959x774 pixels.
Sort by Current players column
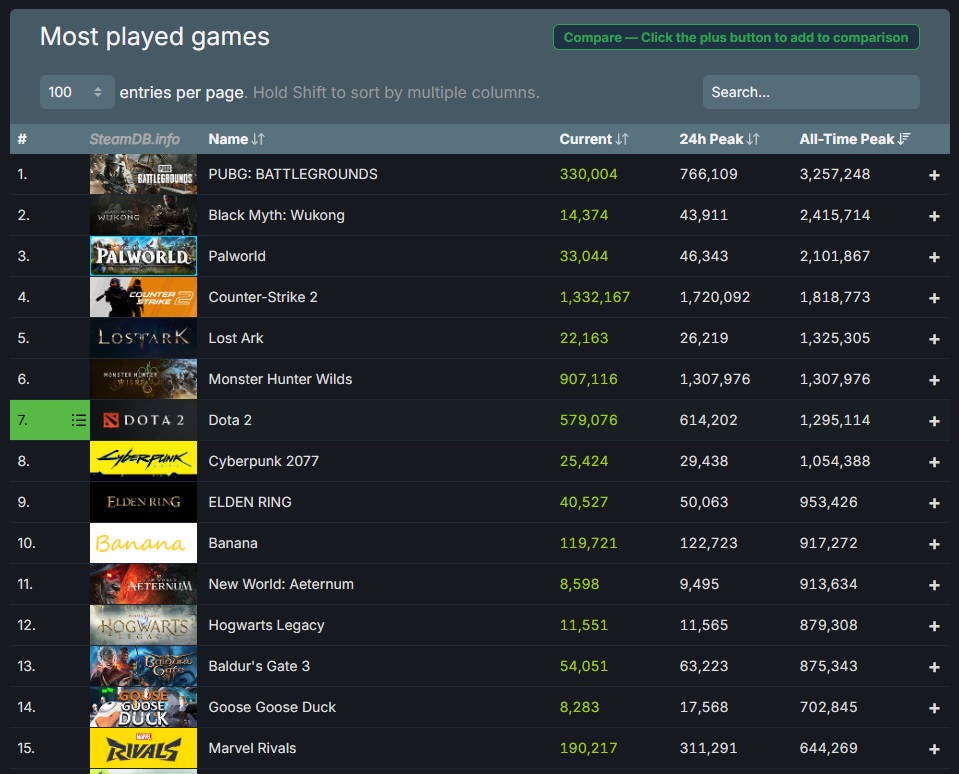coord(593,139)
